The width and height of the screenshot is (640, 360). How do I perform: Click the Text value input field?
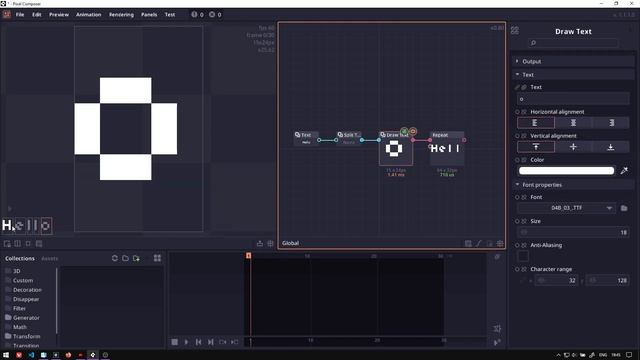click(x=573, y=99)
